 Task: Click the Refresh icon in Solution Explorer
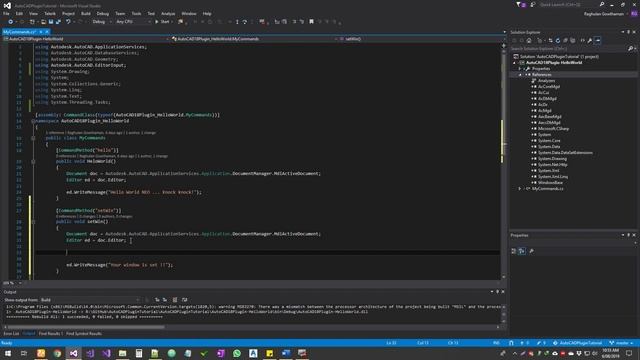click(x=558, y=40)
